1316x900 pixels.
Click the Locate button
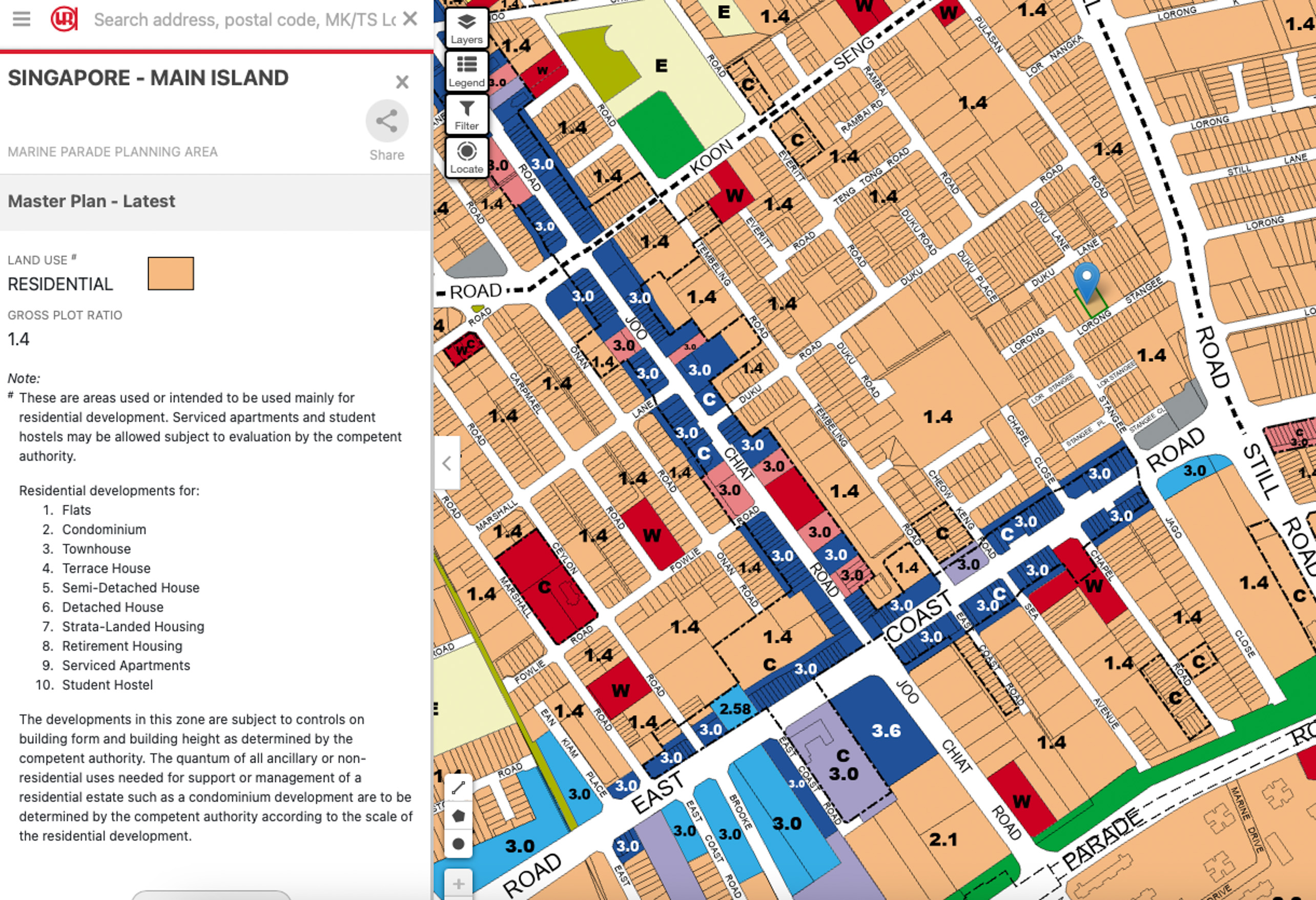point(467,157)
